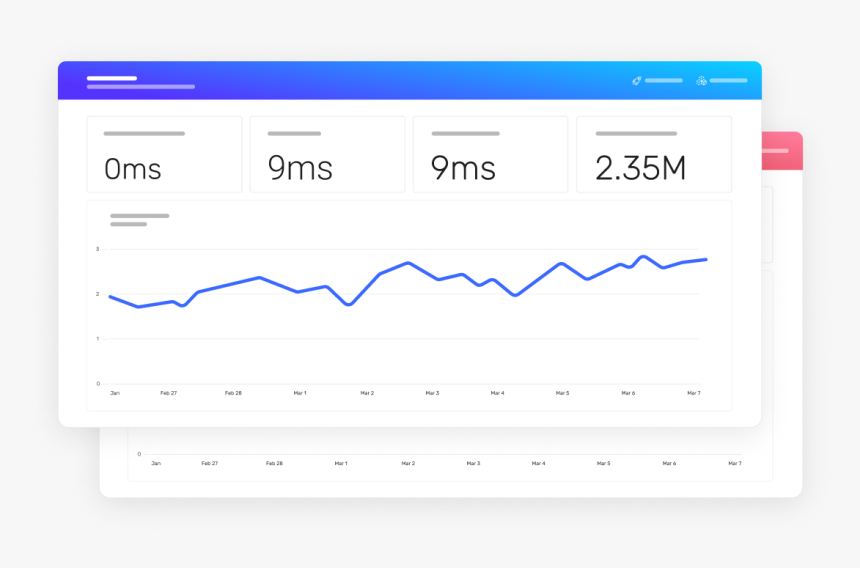The height and width of the screenshot is (568, 860).
Task: Click the 'Mar 5' label in the front chart
Action: point(562,393)
